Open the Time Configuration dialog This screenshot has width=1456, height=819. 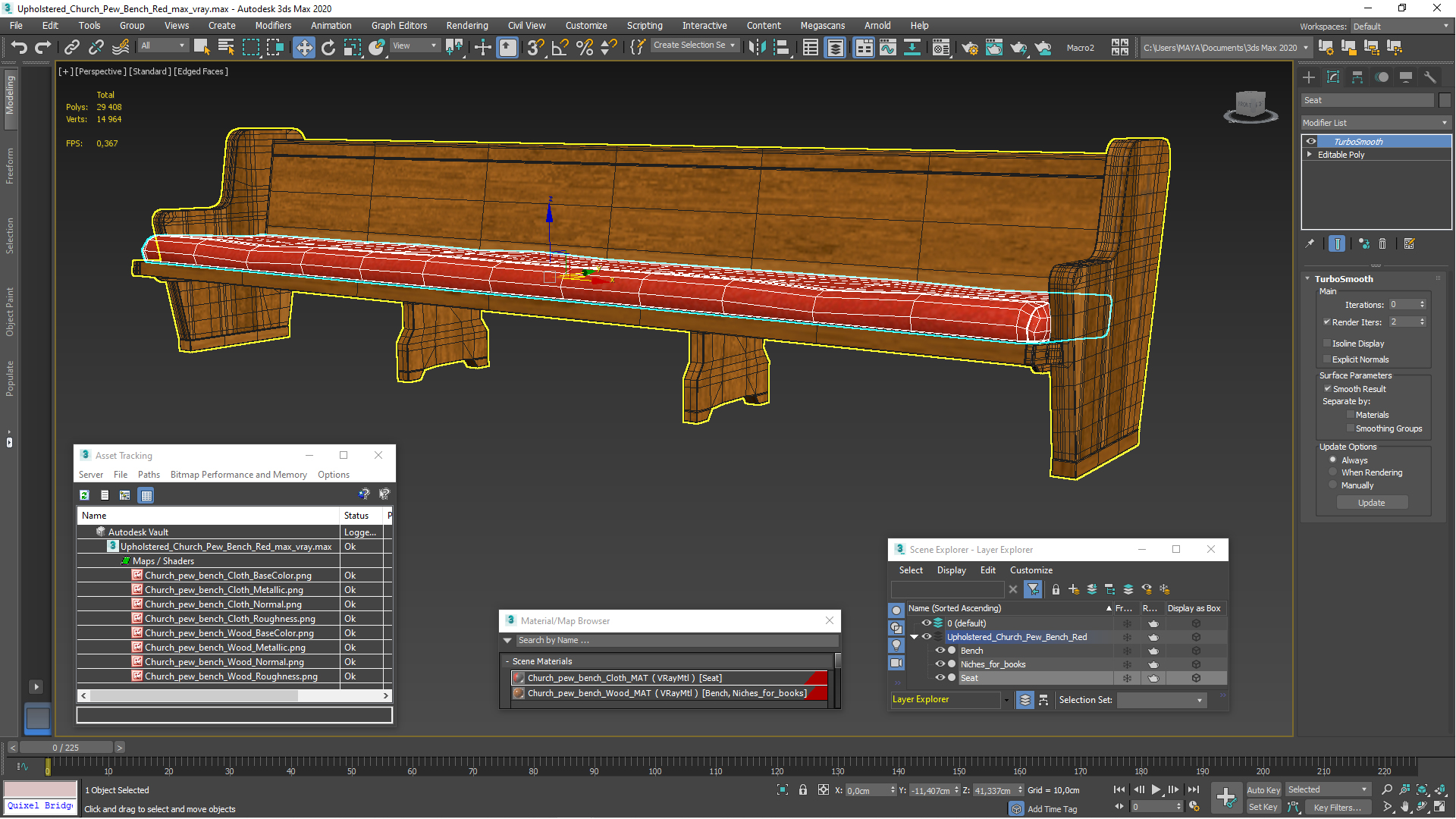[1194, 807]
